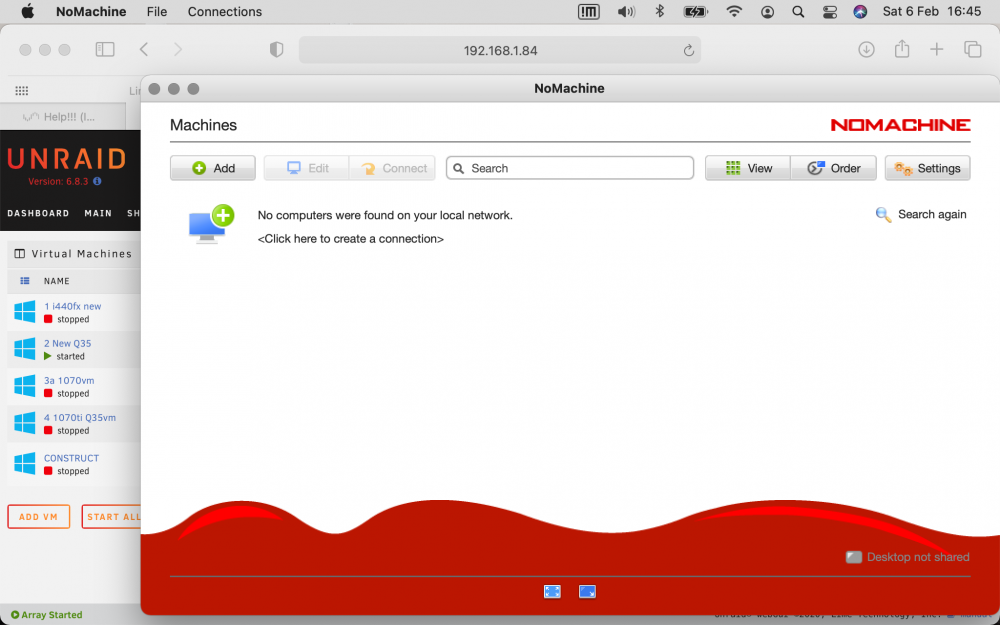
Task: Open the 2 New Q35 VM
Action: [x=68, y=343]
